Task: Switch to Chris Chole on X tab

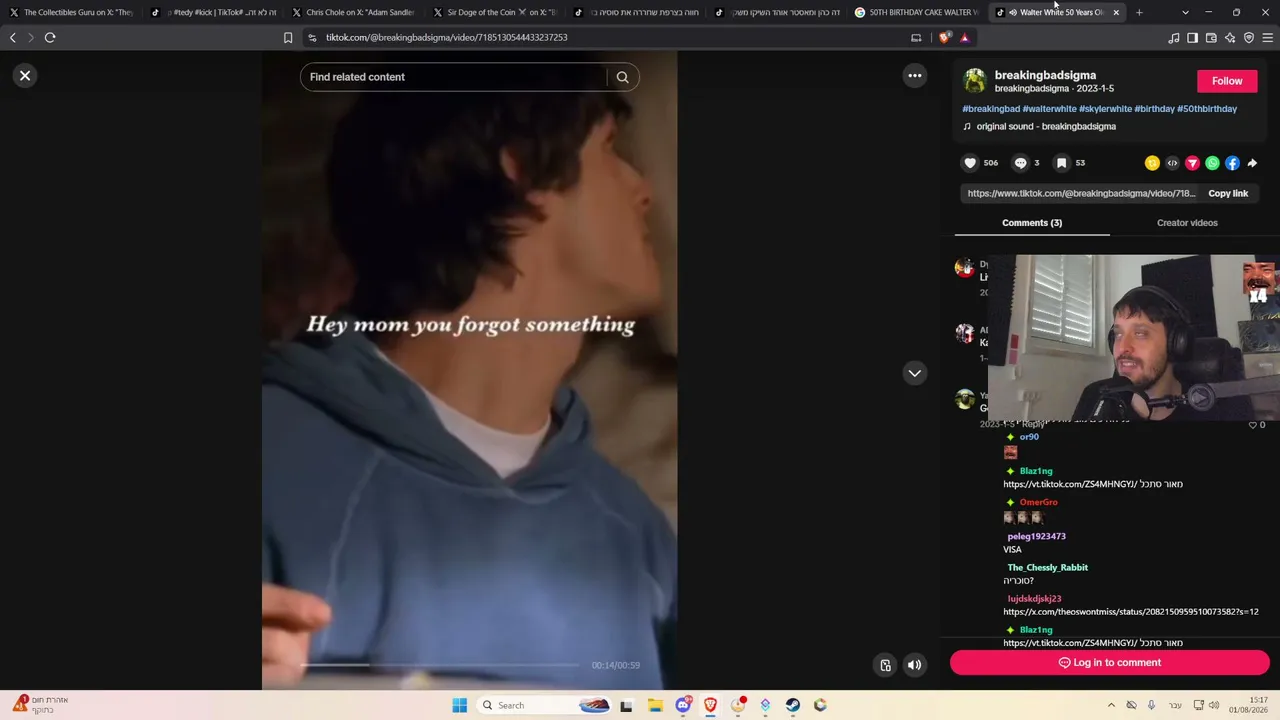Action: (x=353, y=12)
